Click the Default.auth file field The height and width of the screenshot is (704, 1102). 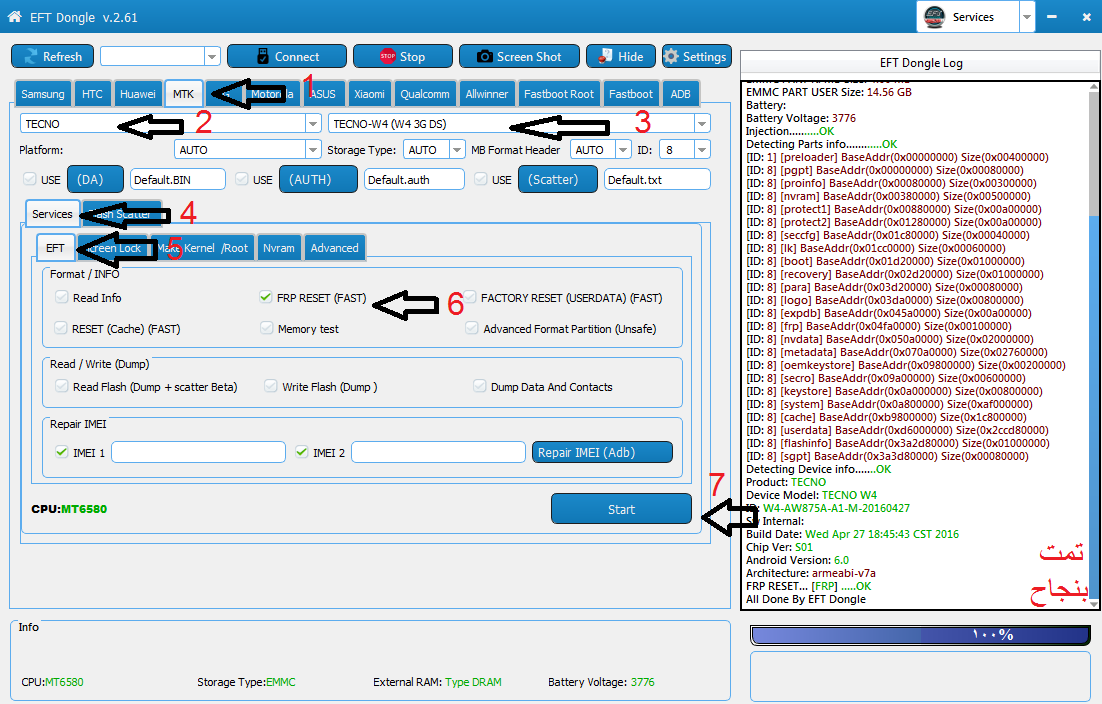click(414, 179)
